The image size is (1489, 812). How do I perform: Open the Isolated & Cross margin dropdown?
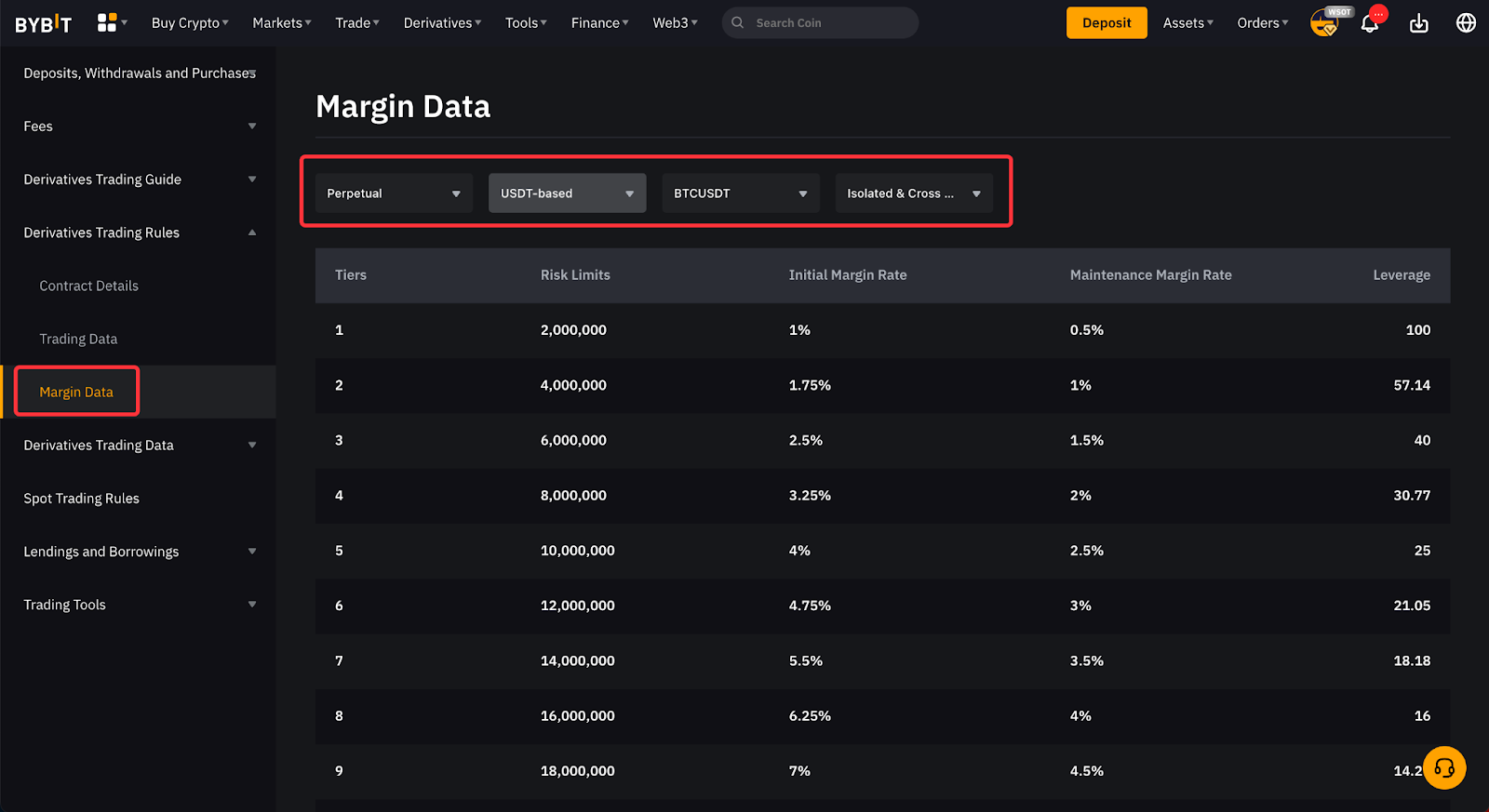pyautogui.click(x=913, y=193)
